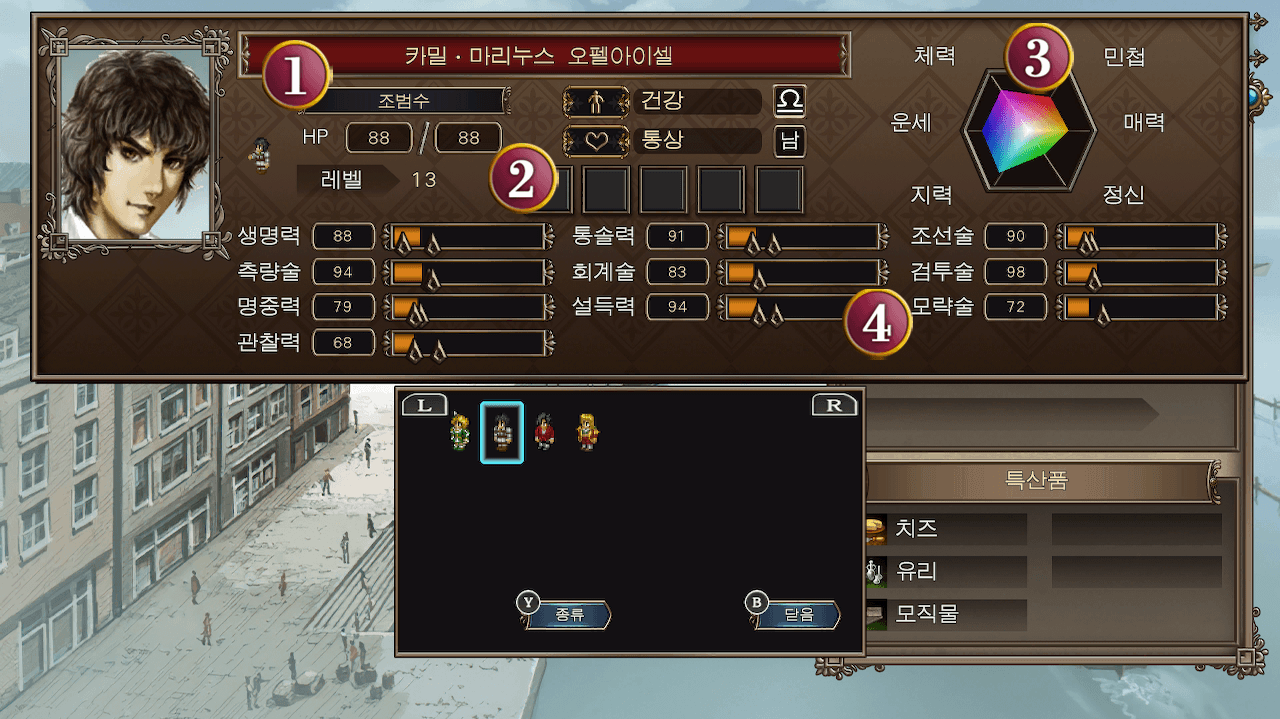Image resolution: width=1280 pixels, height=719 pixels.
Task: Click the last empty equipment slot
Action: click(x=780, y=190)
